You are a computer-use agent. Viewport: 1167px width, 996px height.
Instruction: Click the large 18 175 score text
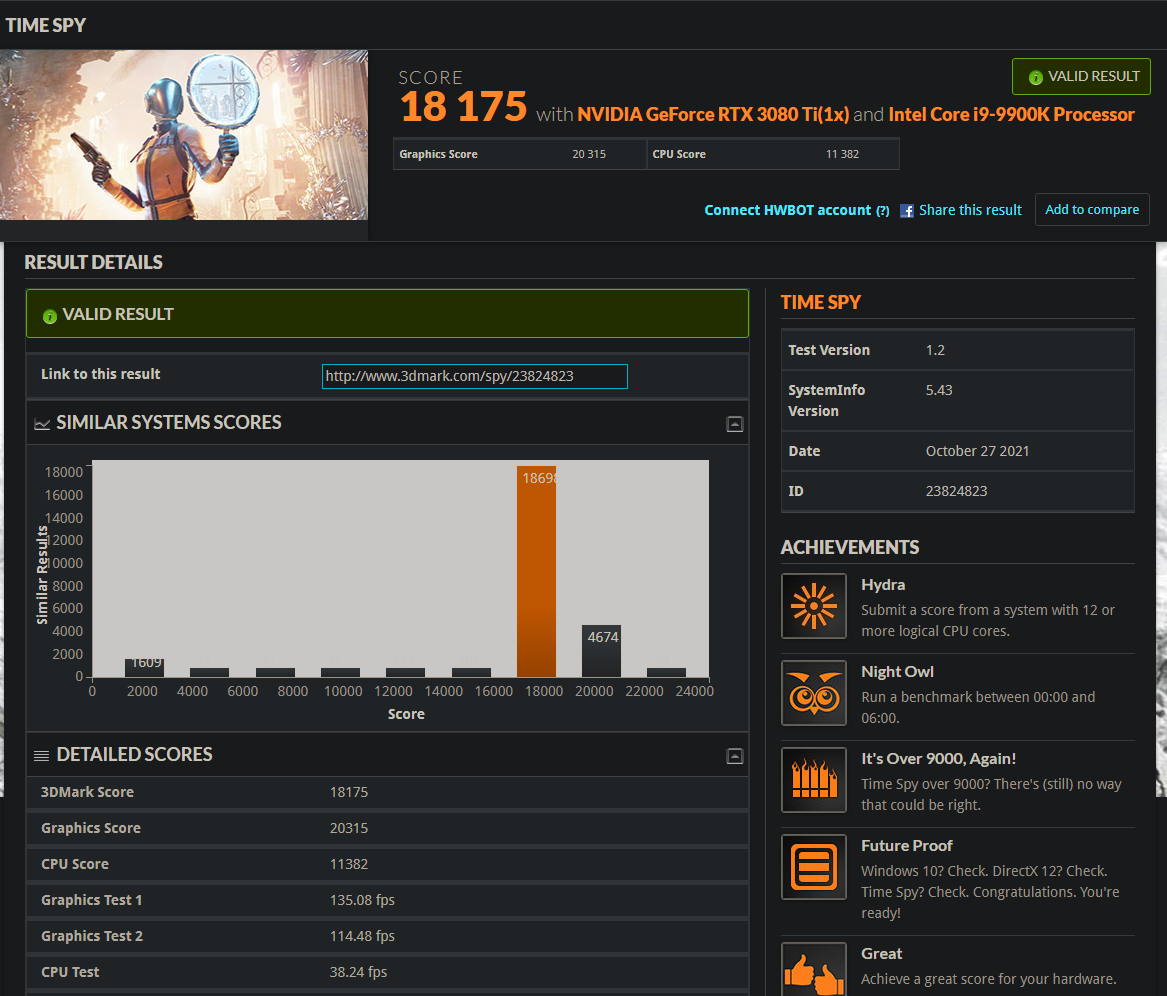[x=463, y=107]
